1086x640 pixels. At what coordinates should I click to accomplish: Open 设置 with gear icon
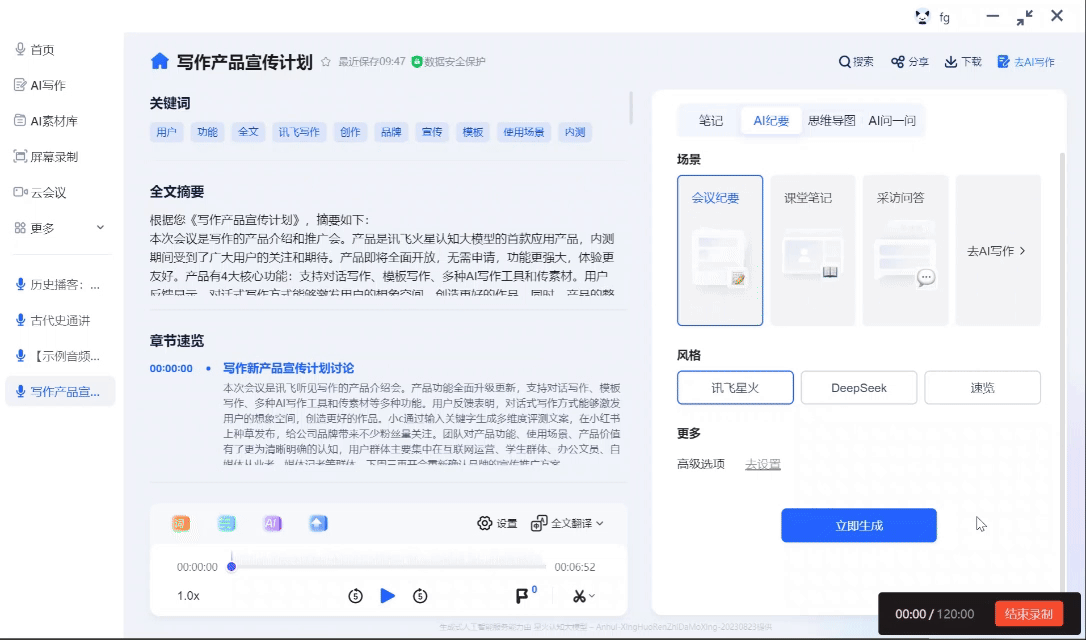(x=497, y=524)
